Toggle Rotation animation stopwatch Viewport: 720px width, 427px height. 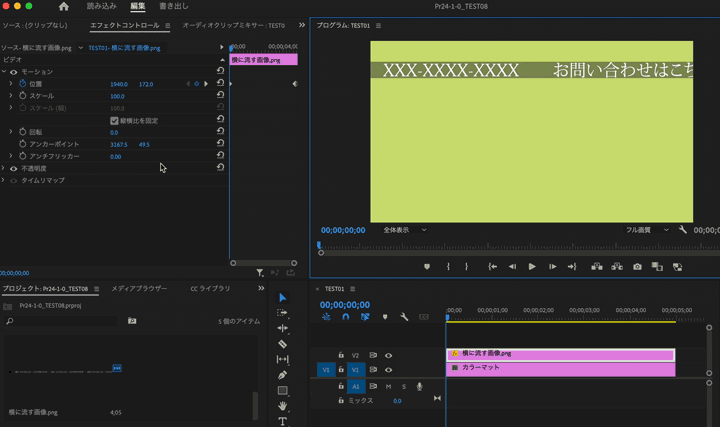coord(22,132)
